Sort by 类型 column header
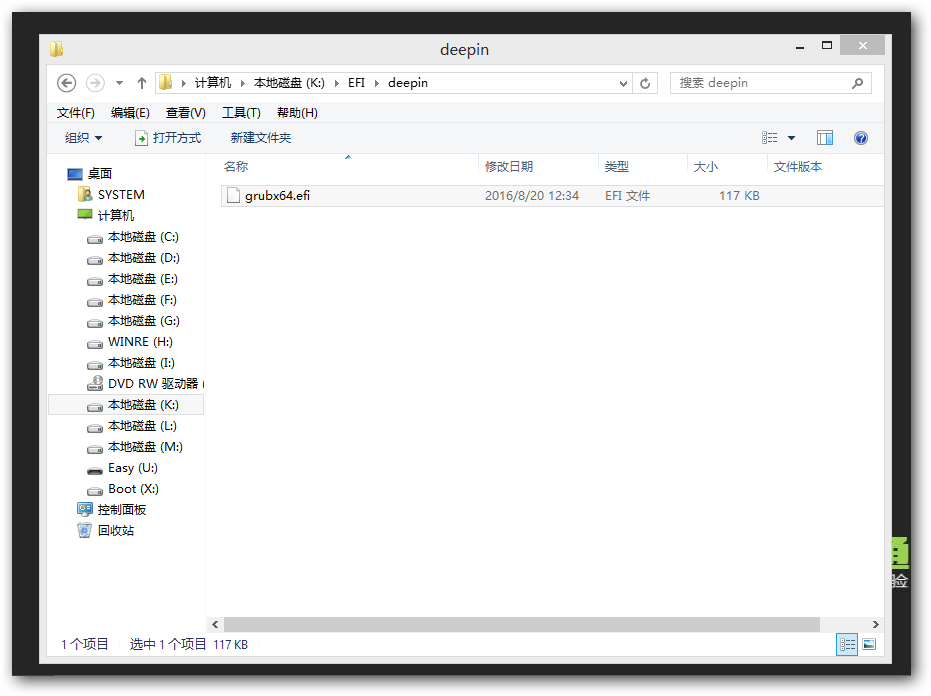The image size is (931, 696). [x=616, y=167]
